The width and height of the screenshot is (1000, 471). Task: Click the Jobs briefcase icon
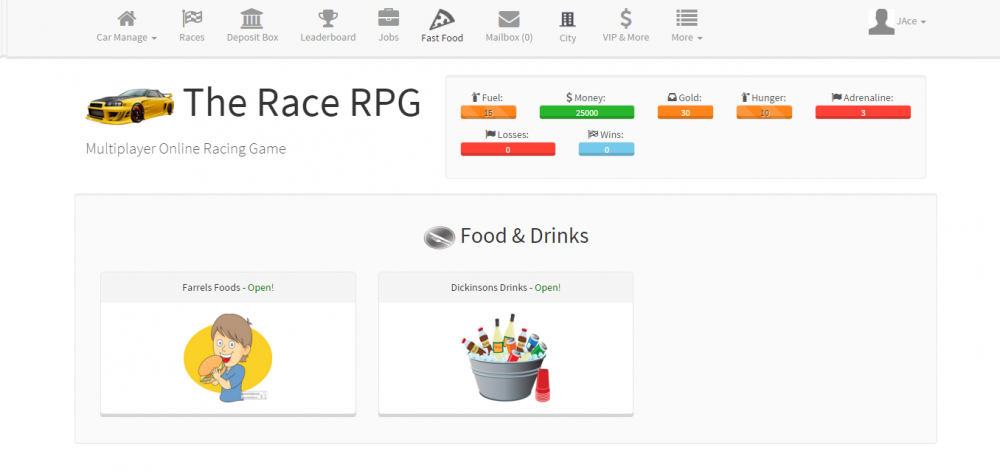tap(389, 18)
